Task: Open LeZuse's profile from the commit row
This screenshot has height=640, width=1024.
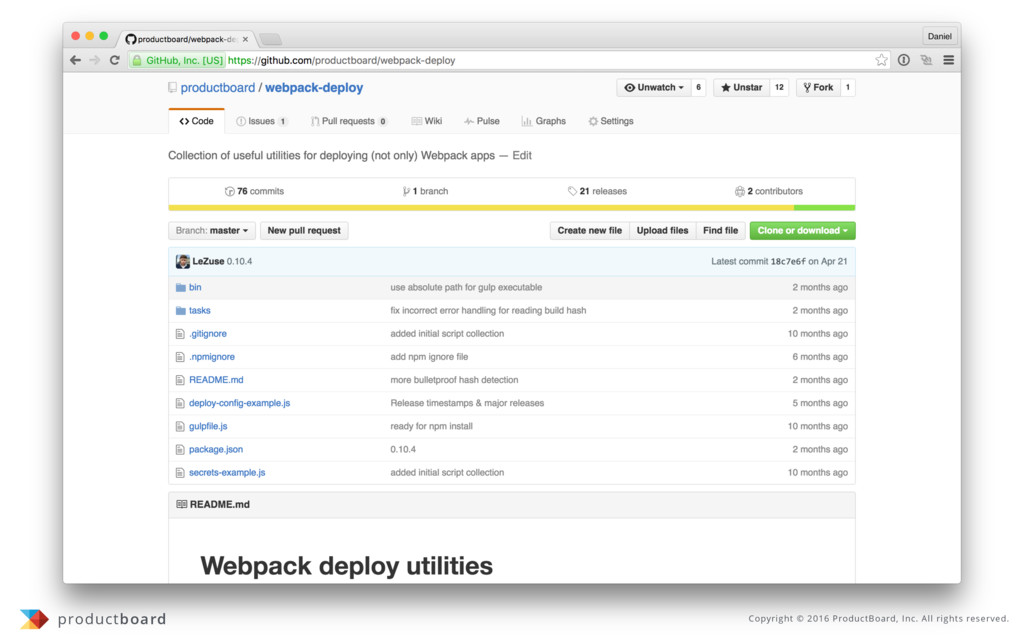Action: [x=208, y=261]
